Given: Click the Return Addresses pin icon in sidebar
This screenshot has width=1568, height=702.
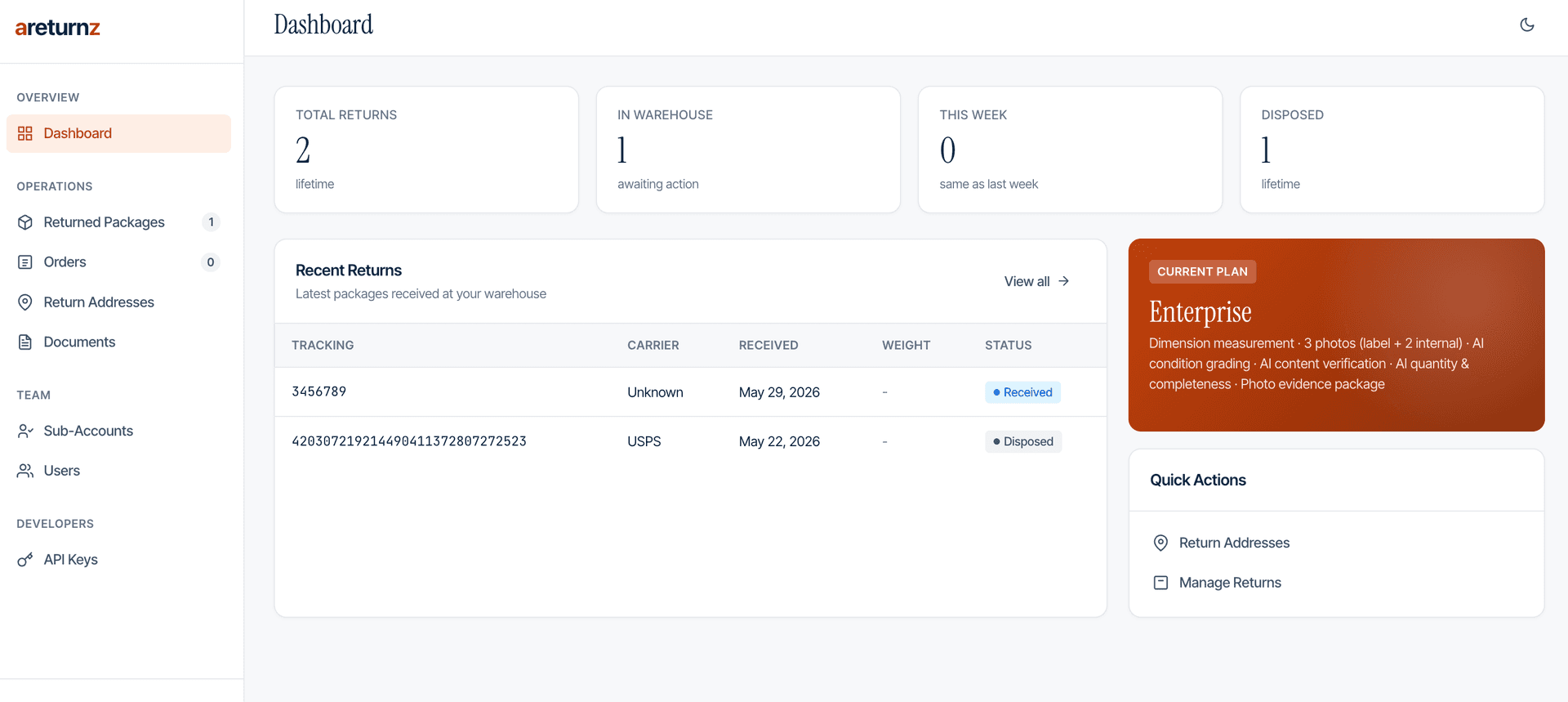Looking at the screenshot, I should 25,302.
